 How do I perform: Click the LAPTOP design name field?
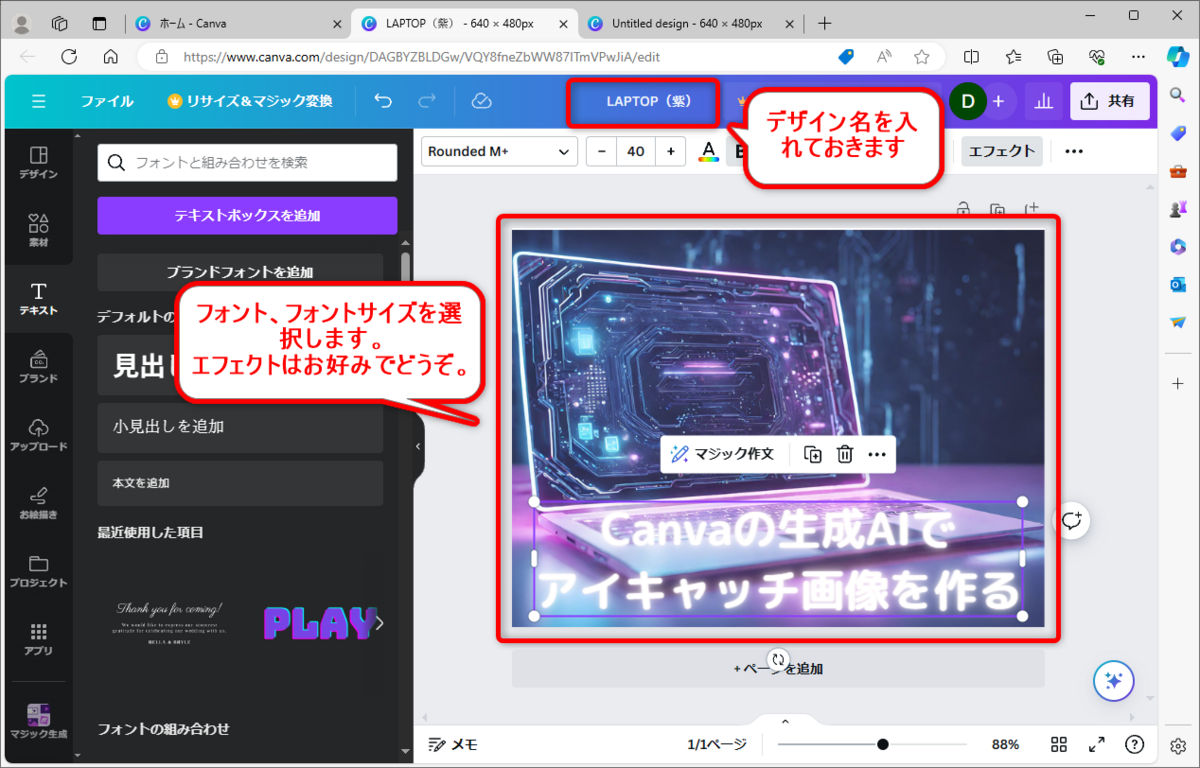tap(648, 101)
